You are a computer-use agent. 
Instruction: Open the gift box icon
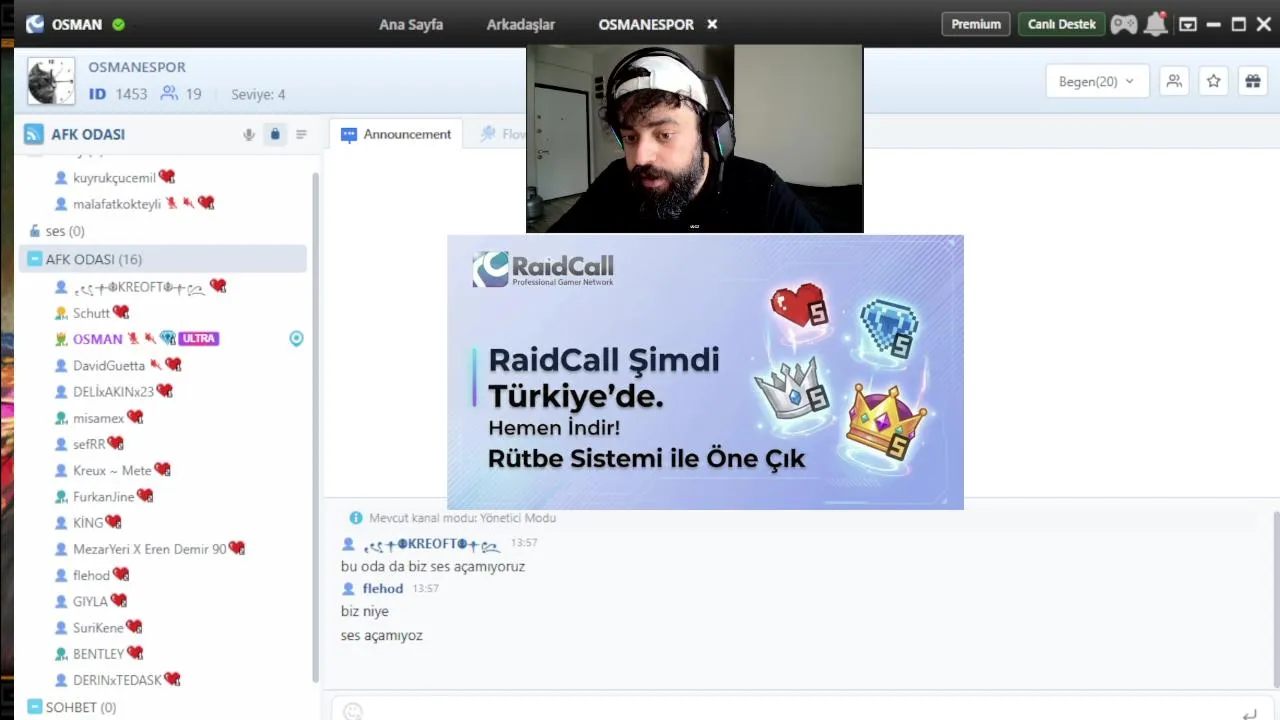[x=1252, y=81]
